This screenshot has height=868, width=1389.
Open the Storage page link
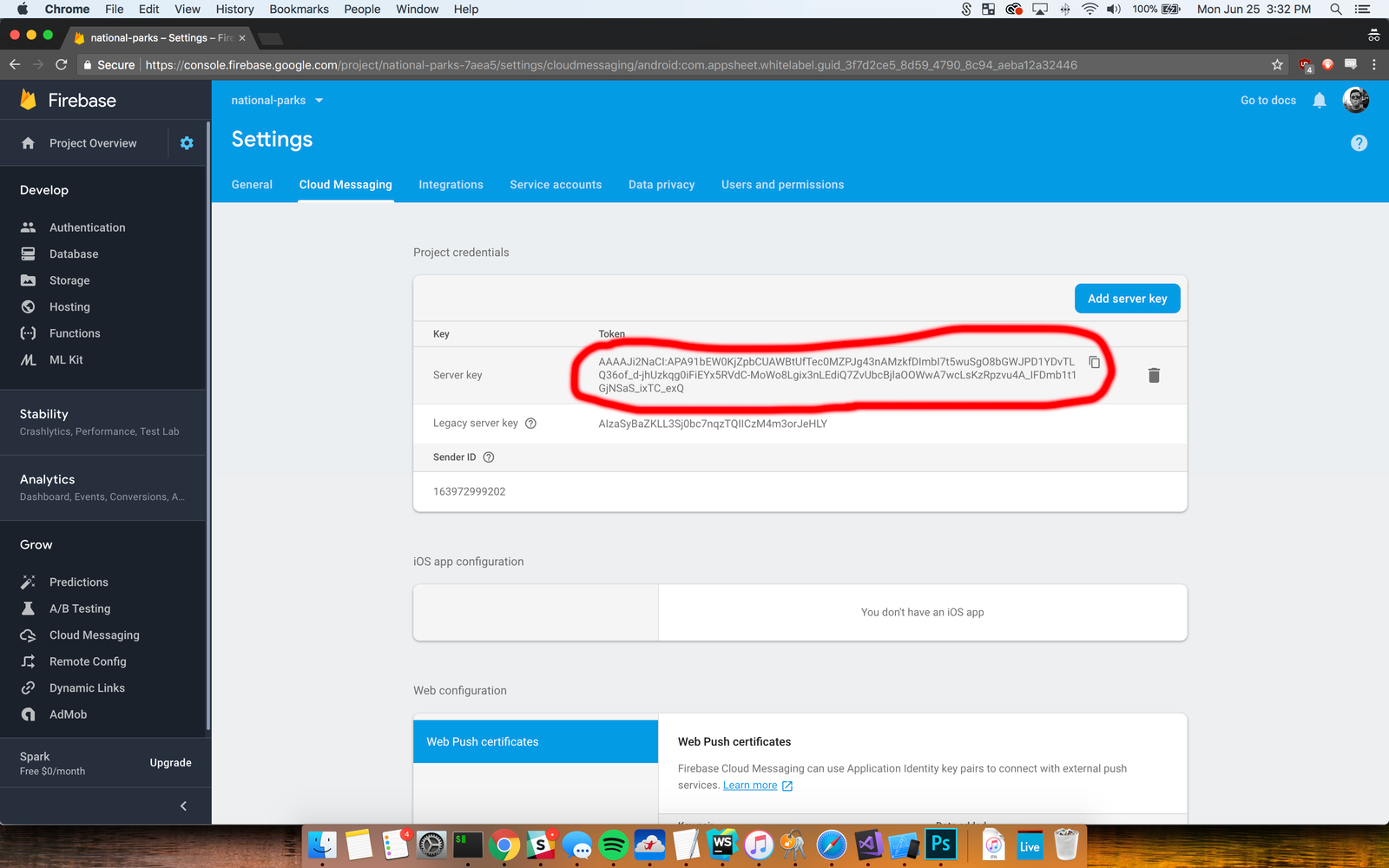pyautogui.click(x=69, y=280)
